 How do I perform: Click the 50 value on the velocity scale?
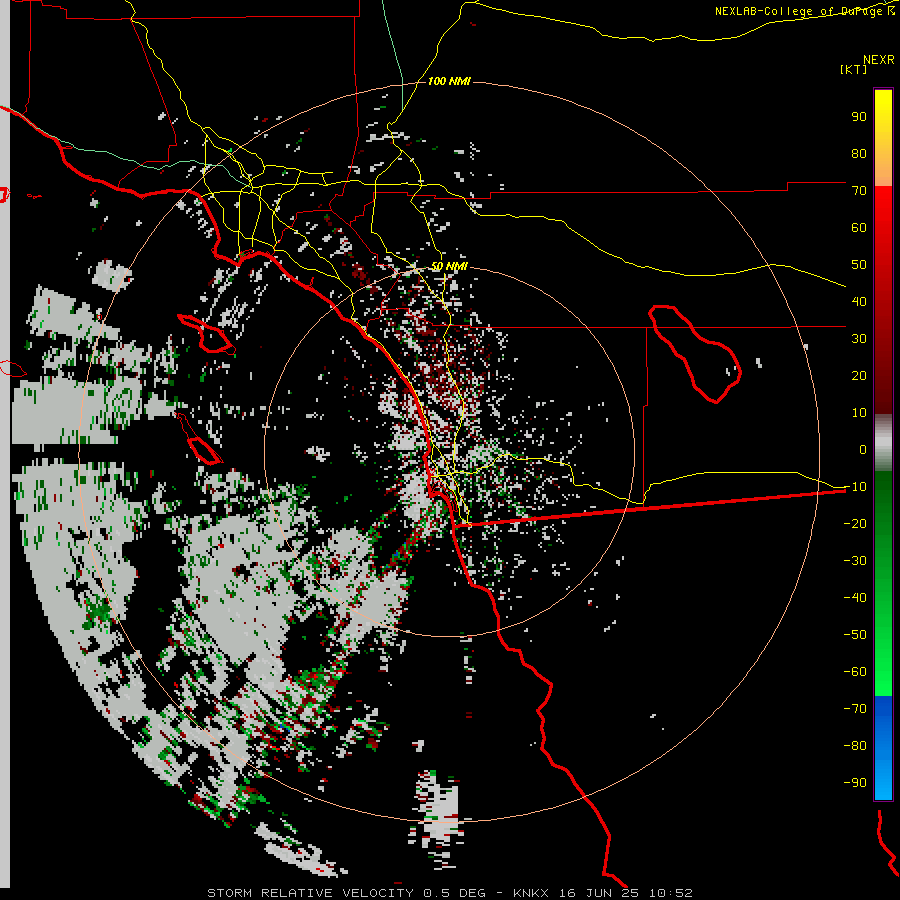click(x=859, y=265)
